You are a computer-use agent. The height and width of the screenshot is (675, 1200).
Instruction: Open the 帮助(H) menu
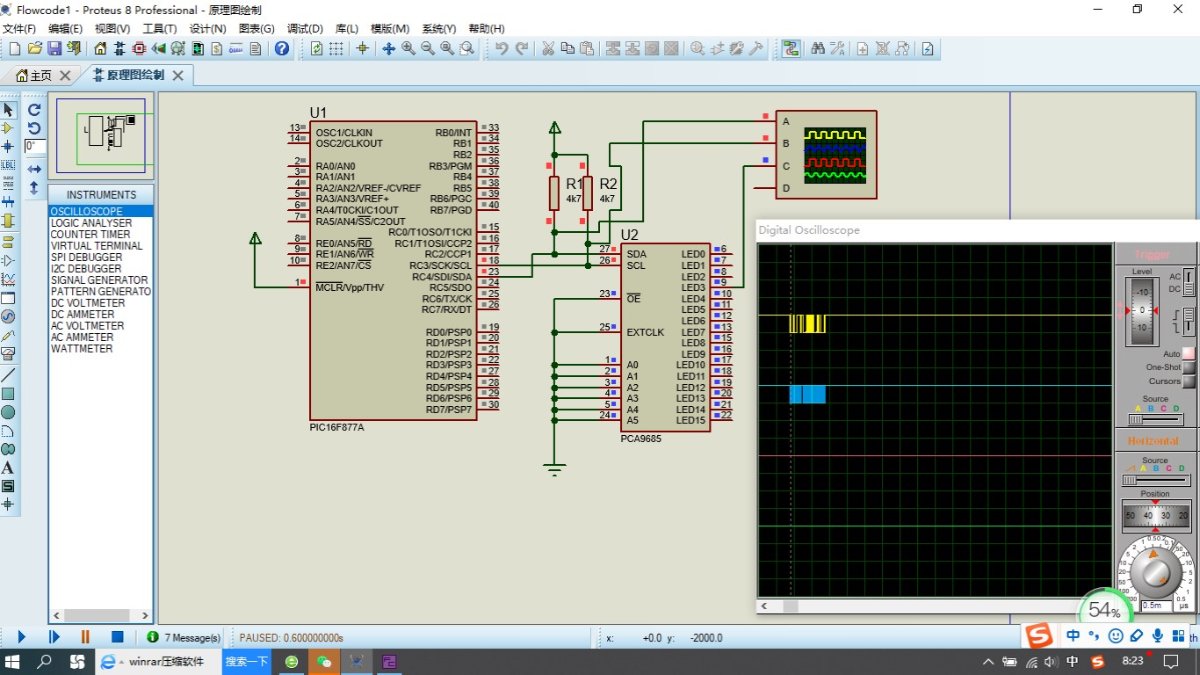tap(486, 29)
